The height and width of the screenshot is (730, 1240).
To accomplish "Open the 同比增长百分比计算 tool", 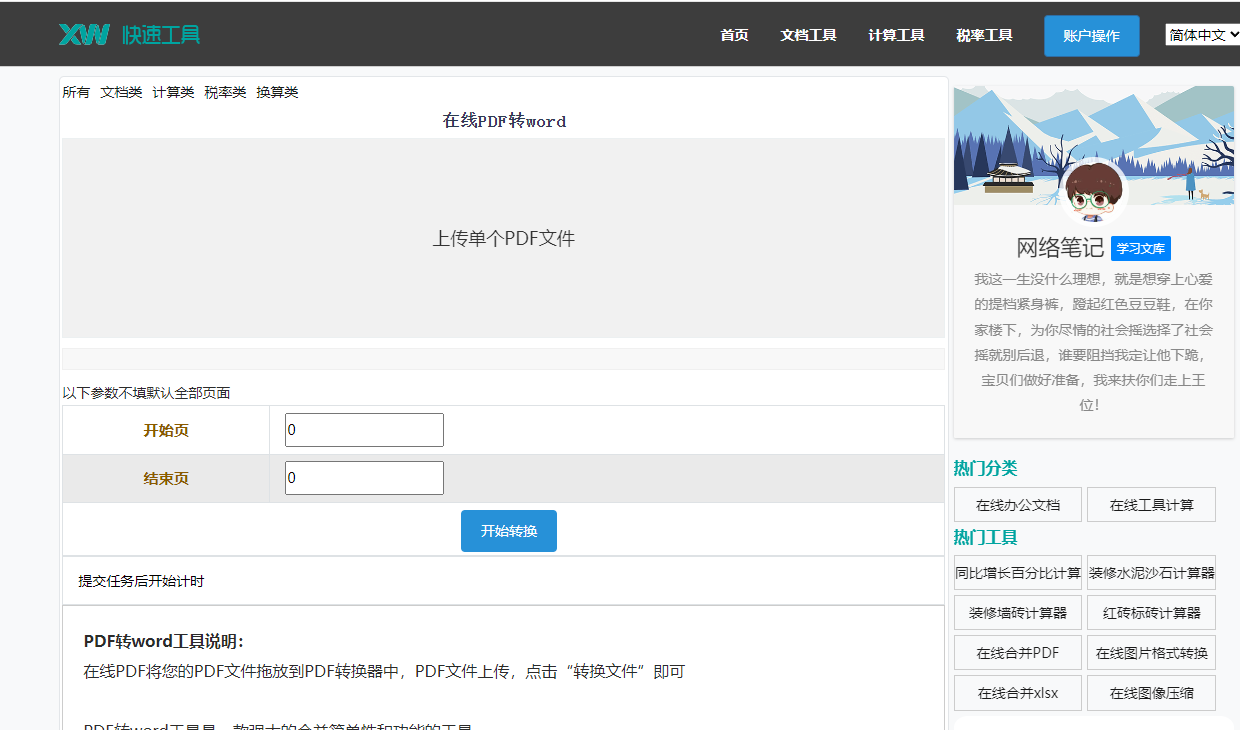I will pos(1017,573).
